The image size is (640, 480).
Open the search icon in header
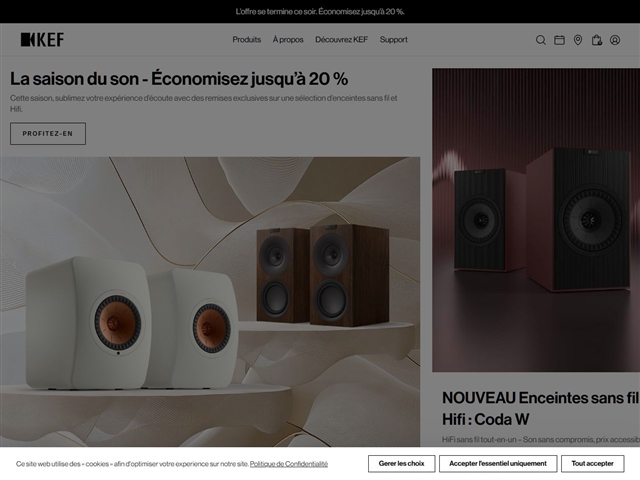[x=541, y=40]
